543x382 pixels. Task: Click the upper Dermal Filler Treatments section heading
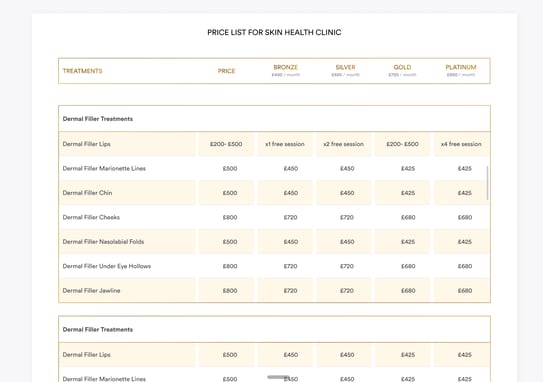pyautogui.click(x=98, y=119)
